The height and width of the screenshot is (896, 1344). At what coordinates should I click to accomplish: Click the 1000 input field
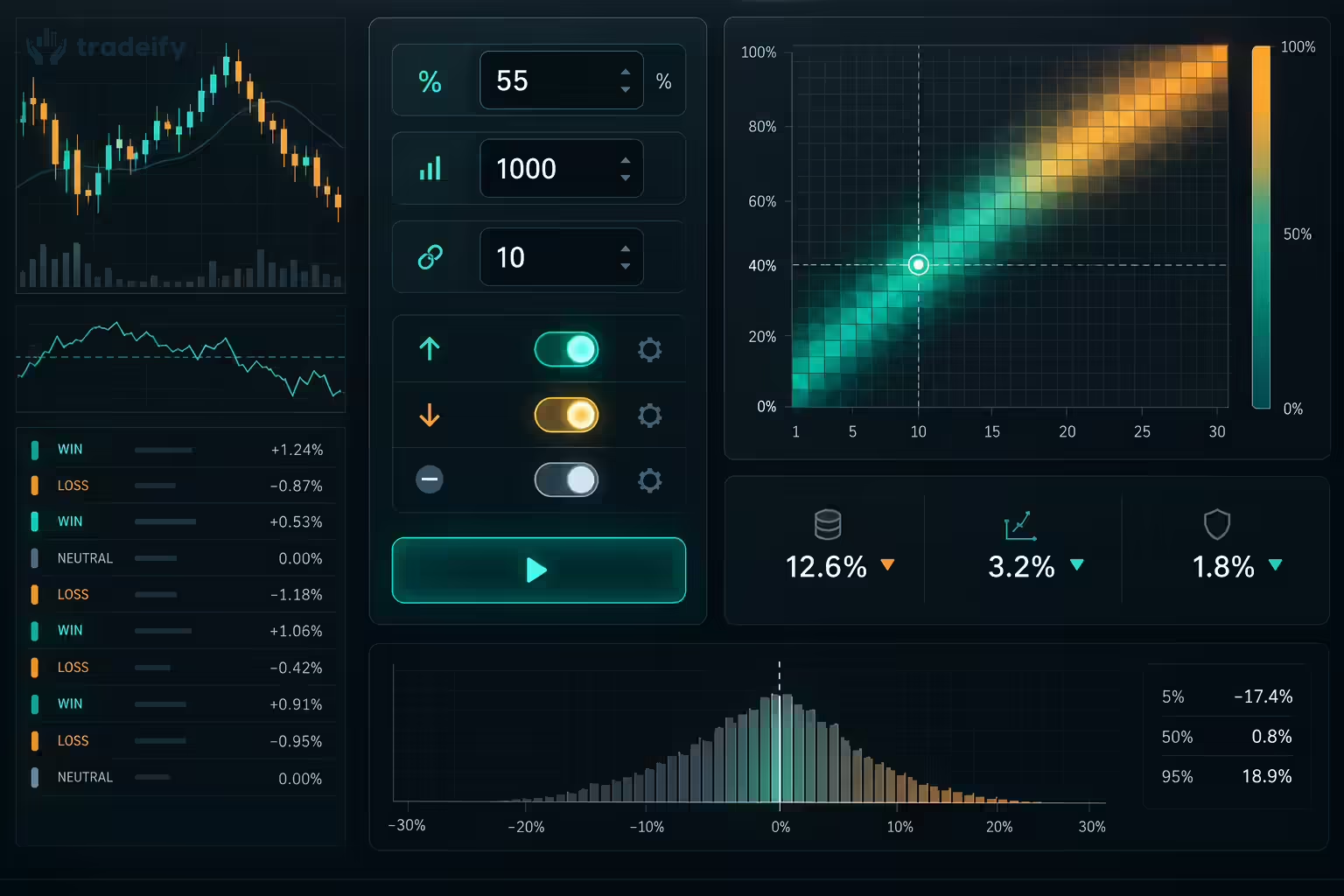point(562,168)
